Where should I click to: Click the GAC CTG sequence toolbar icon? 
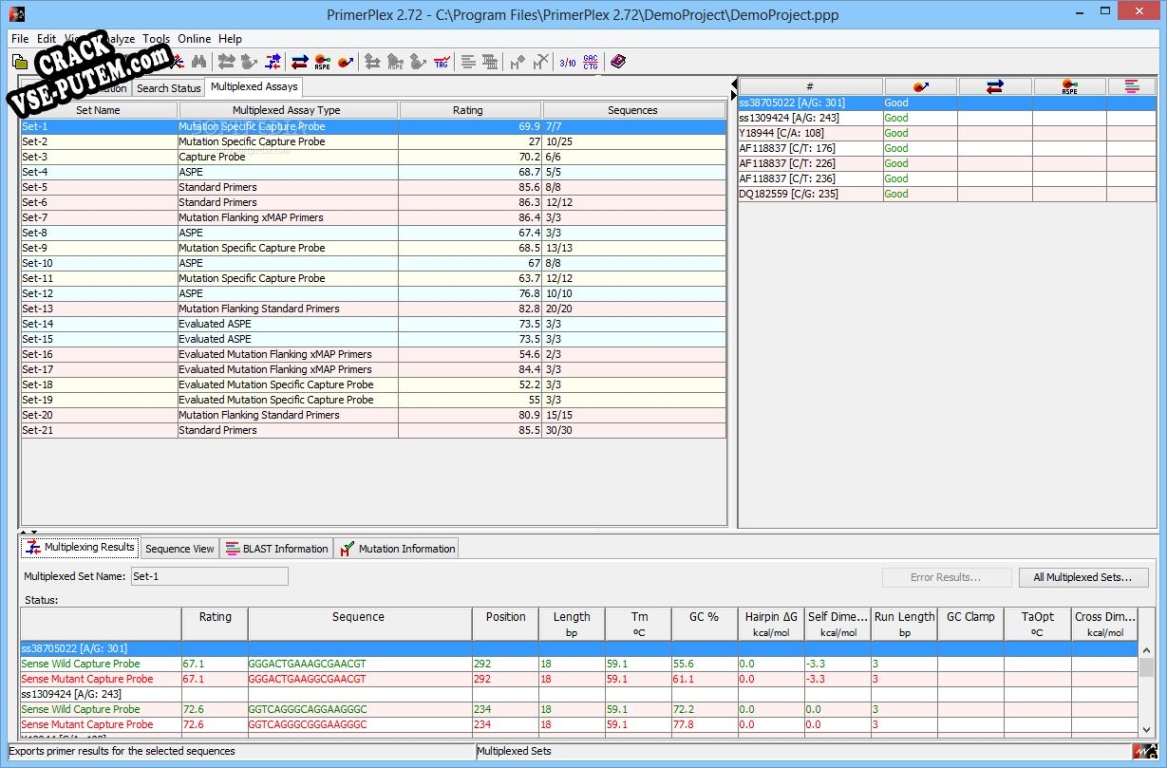591,62
